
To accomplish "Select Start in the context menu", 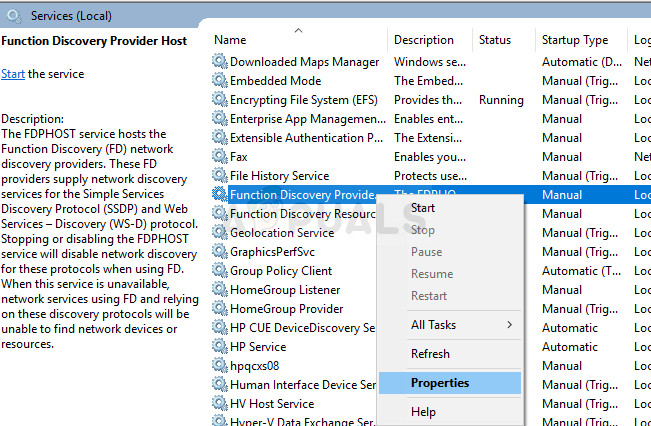I will pos(423,207).
